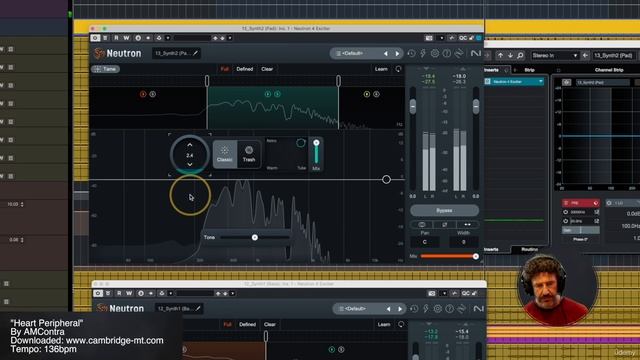Click the QC button in top plugin toolbar
The image size is (640, 360).
pyautogui.click(x=462, y=38)
